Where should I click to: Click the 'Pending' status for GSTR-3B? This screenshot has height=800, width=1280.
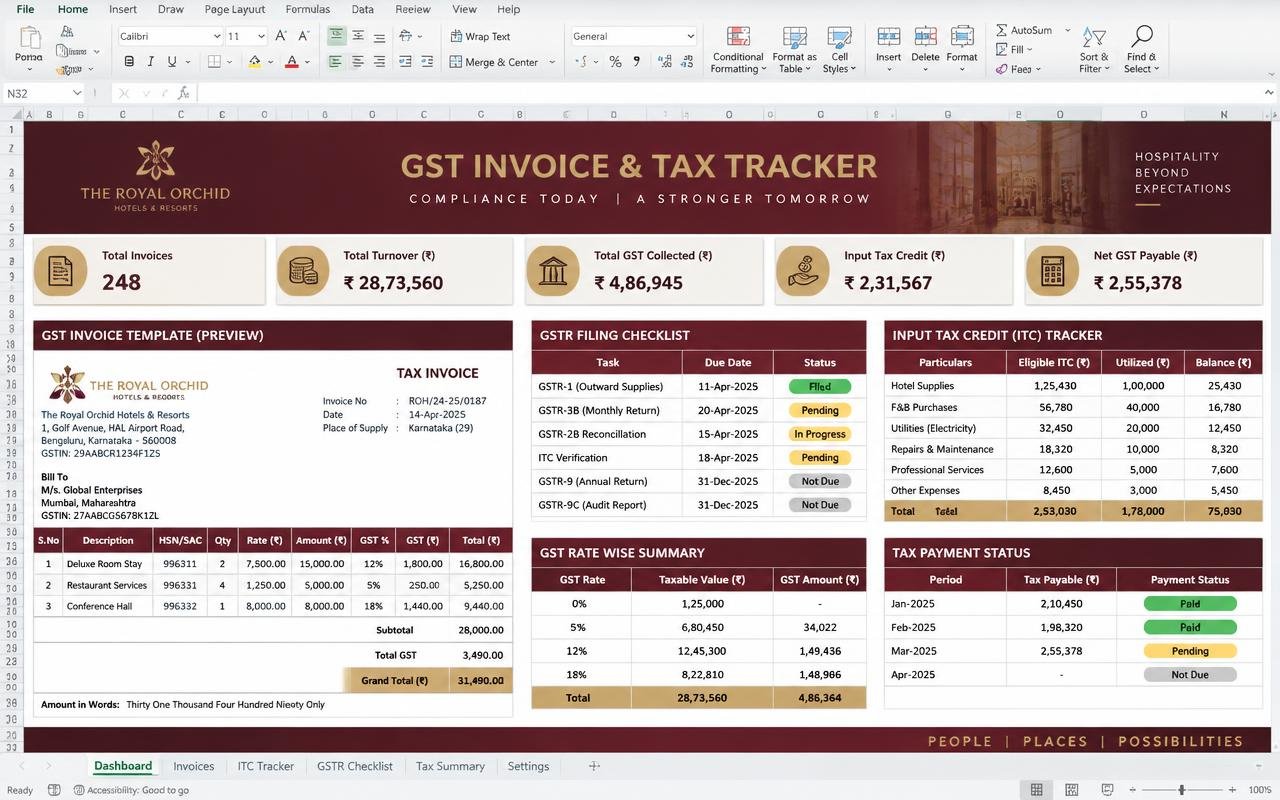coord(820,410)
